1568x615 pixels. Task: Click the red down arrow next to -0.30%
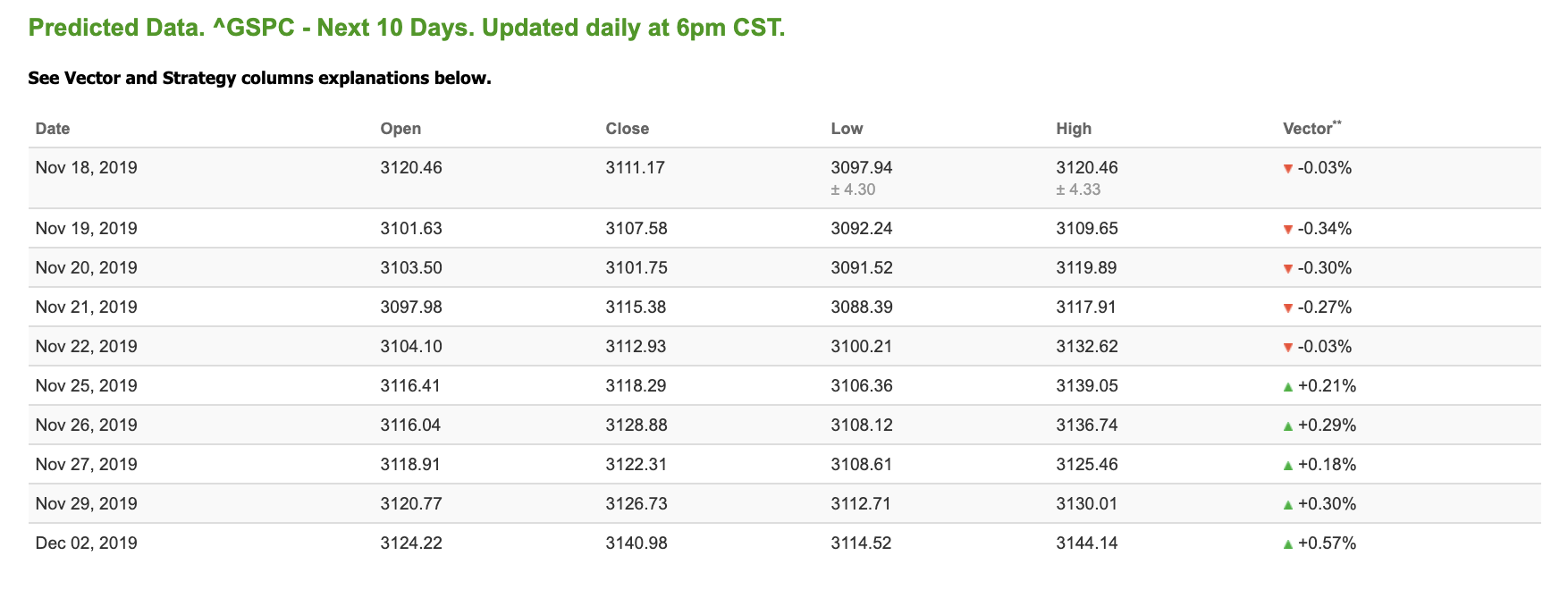click(1287, 269)
